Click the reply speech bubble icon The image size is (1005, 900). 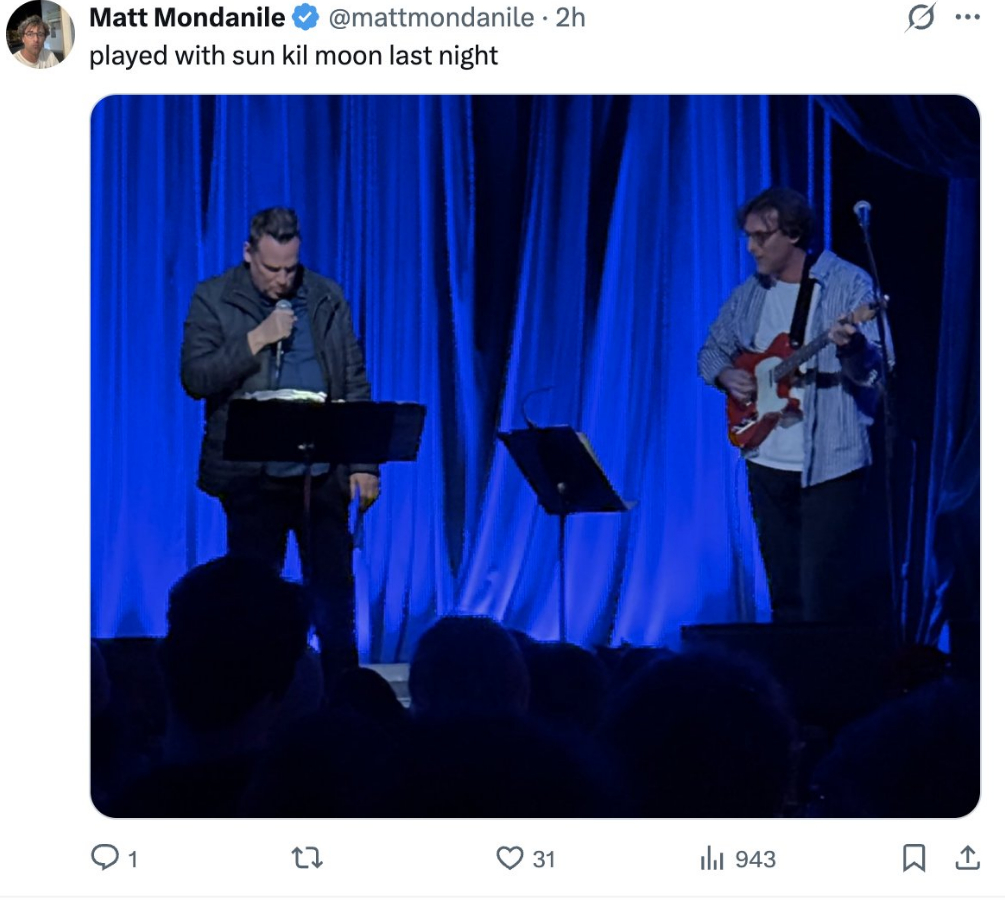pyautogui.click(x=105, y=858)
